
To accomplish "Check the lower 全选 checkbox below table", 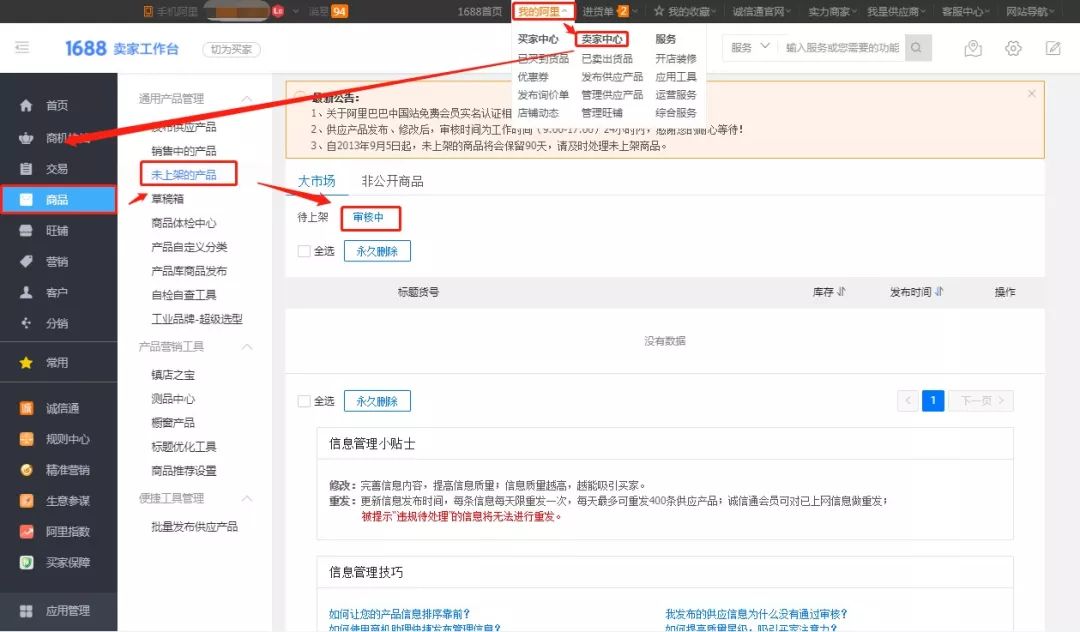I will point(304,401).
